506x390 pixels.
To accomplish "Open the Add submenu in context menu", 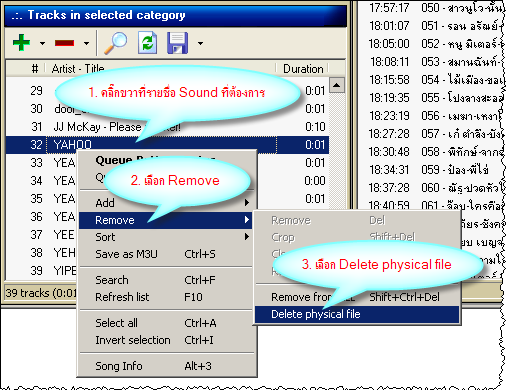I will coord(165,203).
